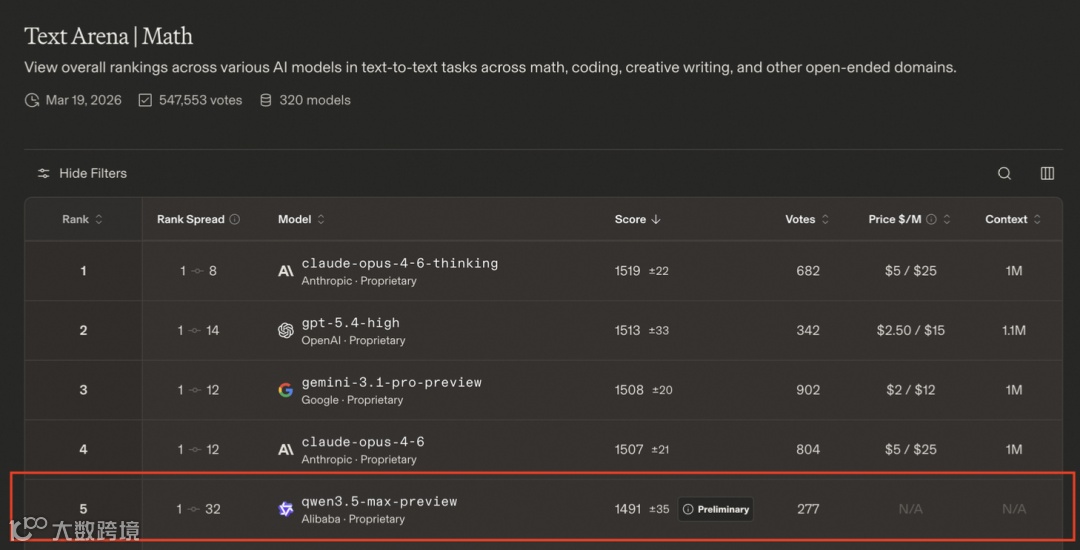Image resolution: width=1080 pixels, height=550 pixels.
Task: Click Price $/M info icon
Action: click(931, 220)
